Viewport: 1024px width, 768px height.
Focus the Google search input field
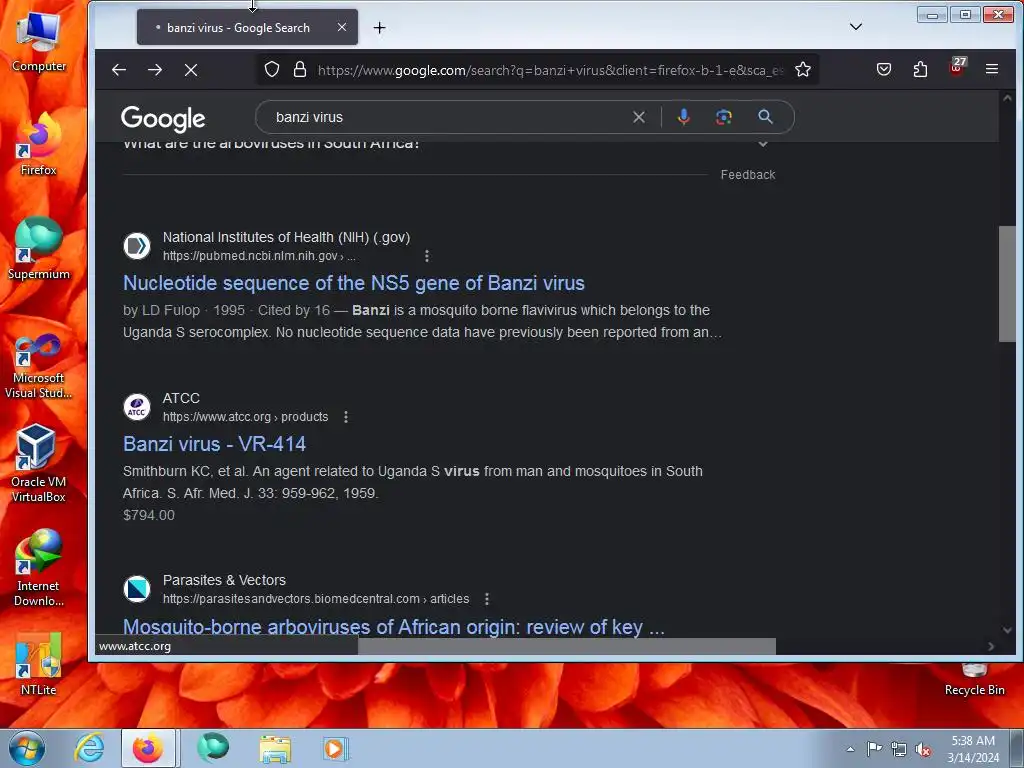(x=451, y=117)
